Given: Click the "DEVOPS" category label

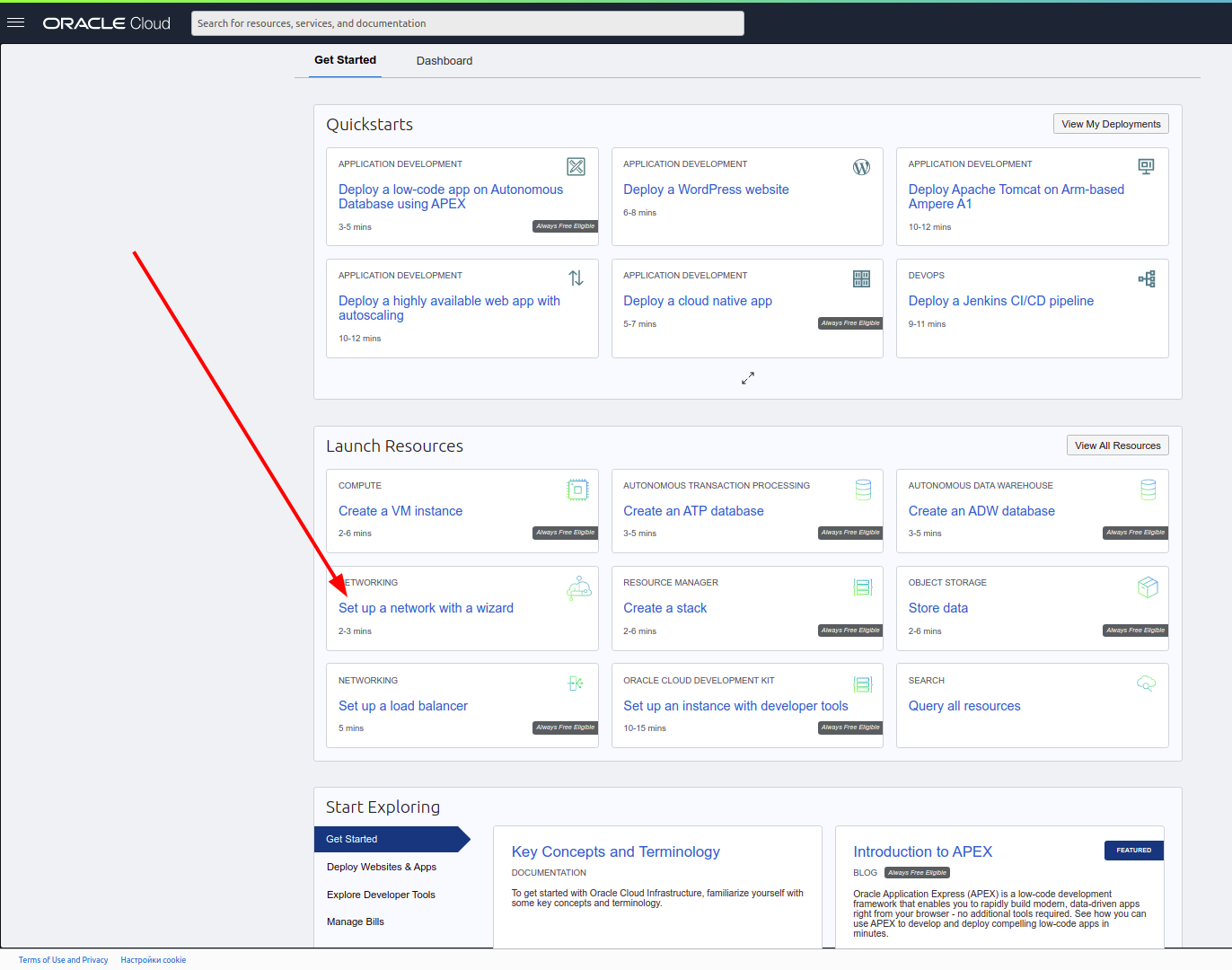Looking at the screenshot, I should click(x=927, y=276).
